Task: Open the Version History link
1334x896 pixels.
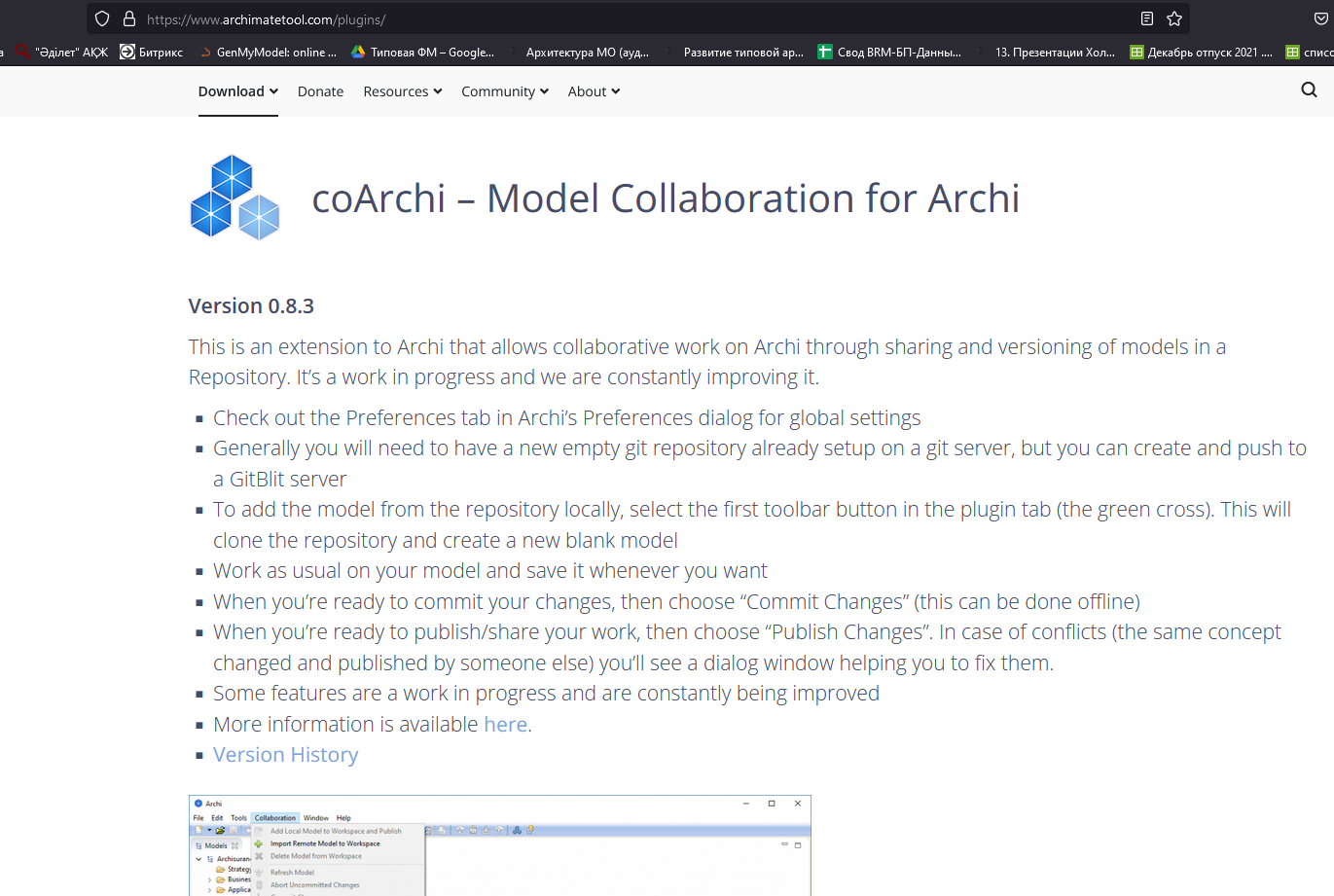Action: [286, 755]
